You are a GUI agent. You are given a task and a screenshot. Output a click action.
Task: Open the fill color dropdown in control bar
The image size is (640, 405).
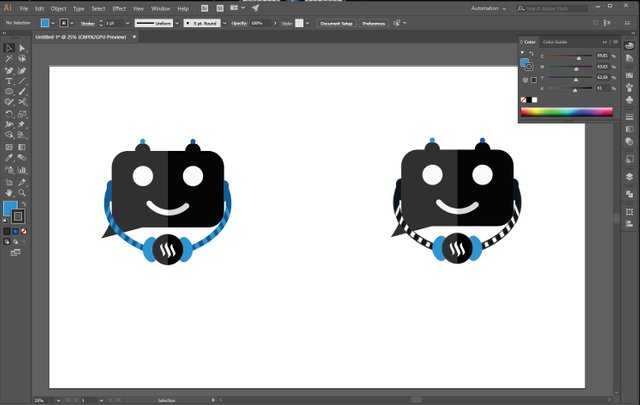click(x=53, y=23)
